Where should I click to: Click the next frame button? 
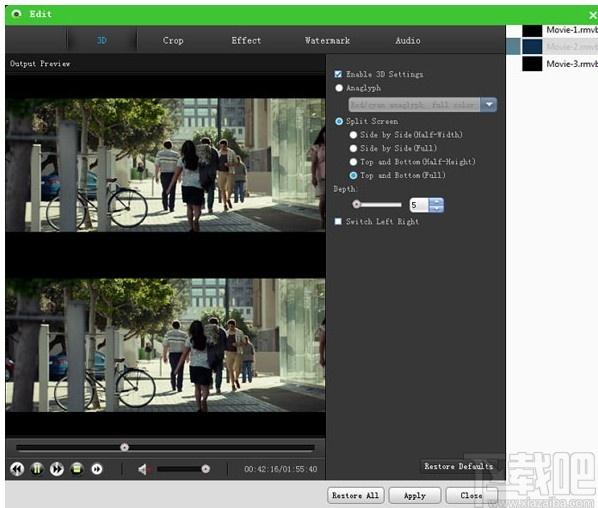pos(97,469)
